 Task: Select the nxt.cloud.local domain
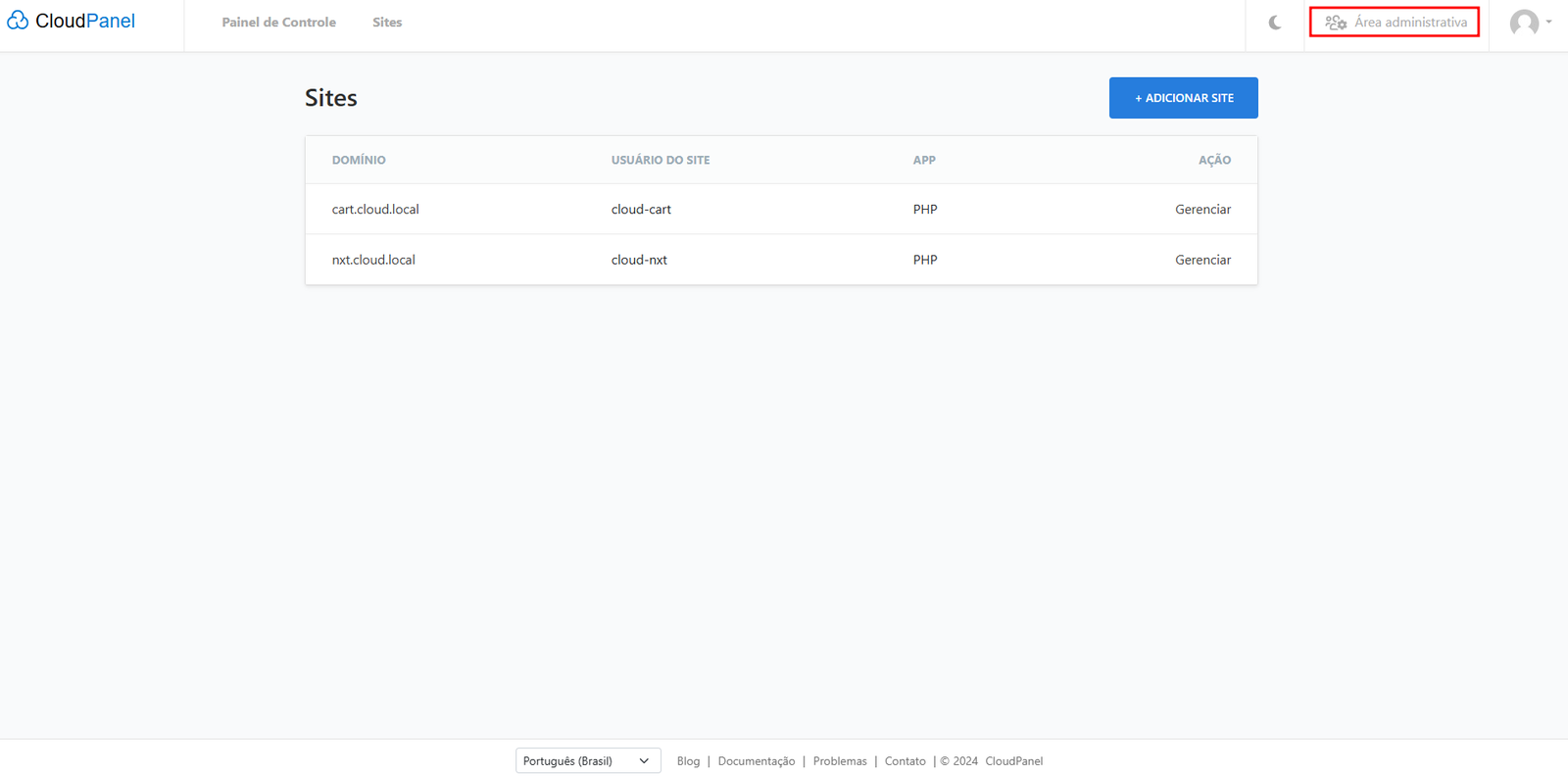pos(373,260)
